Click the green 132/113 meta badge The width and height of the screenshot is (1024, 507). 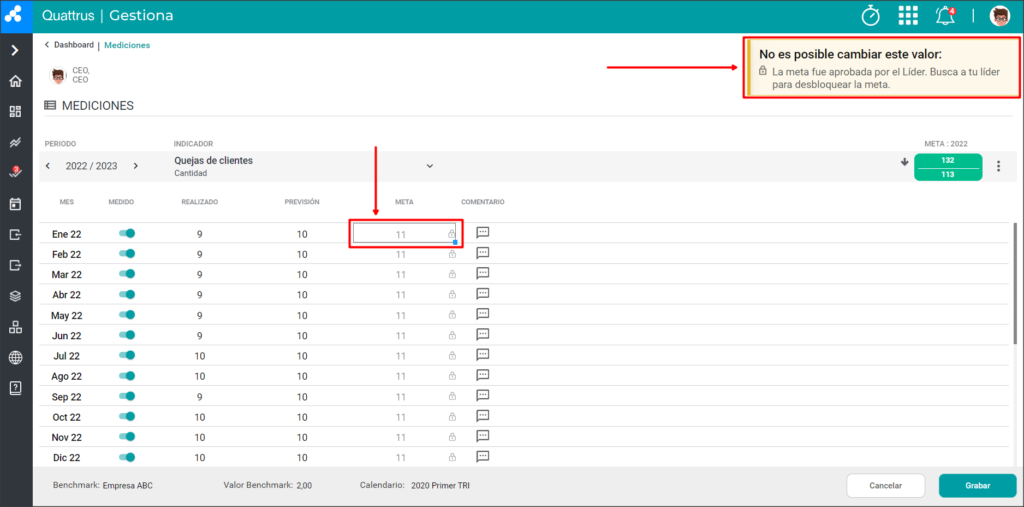click(x=948, y=167)
